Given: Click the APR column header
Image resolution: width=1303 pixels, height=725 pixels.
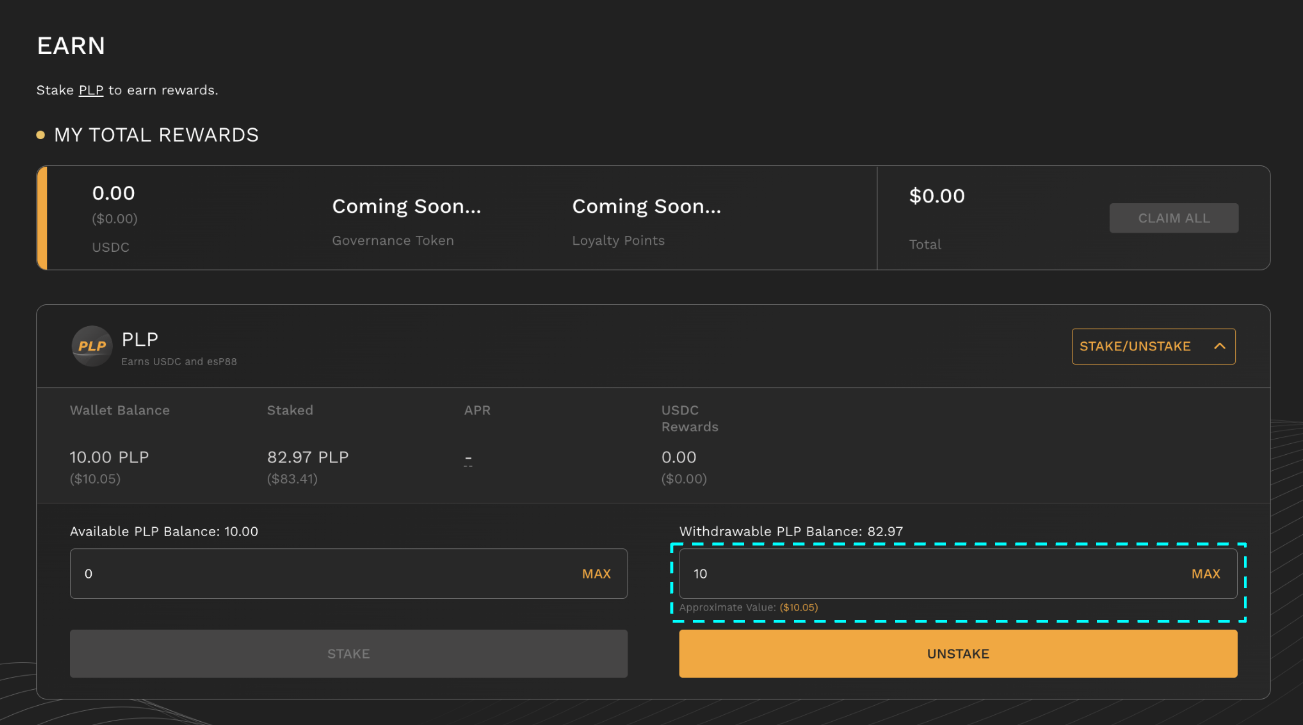Looking at the screenshot, I should coord(477,410).
